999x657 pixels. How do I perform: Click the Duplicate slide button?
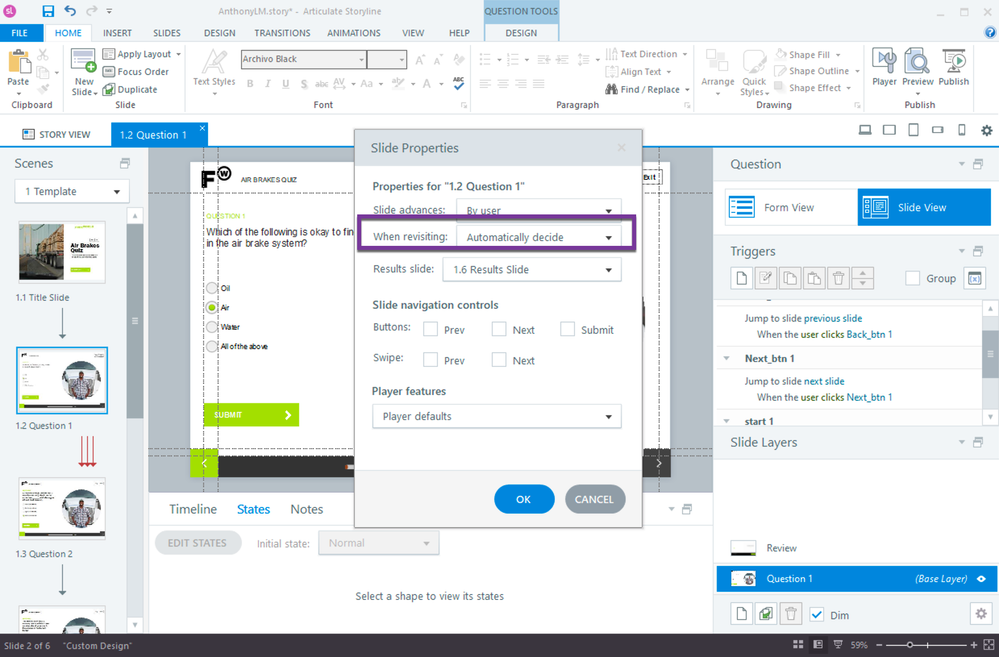pos(130,89)
